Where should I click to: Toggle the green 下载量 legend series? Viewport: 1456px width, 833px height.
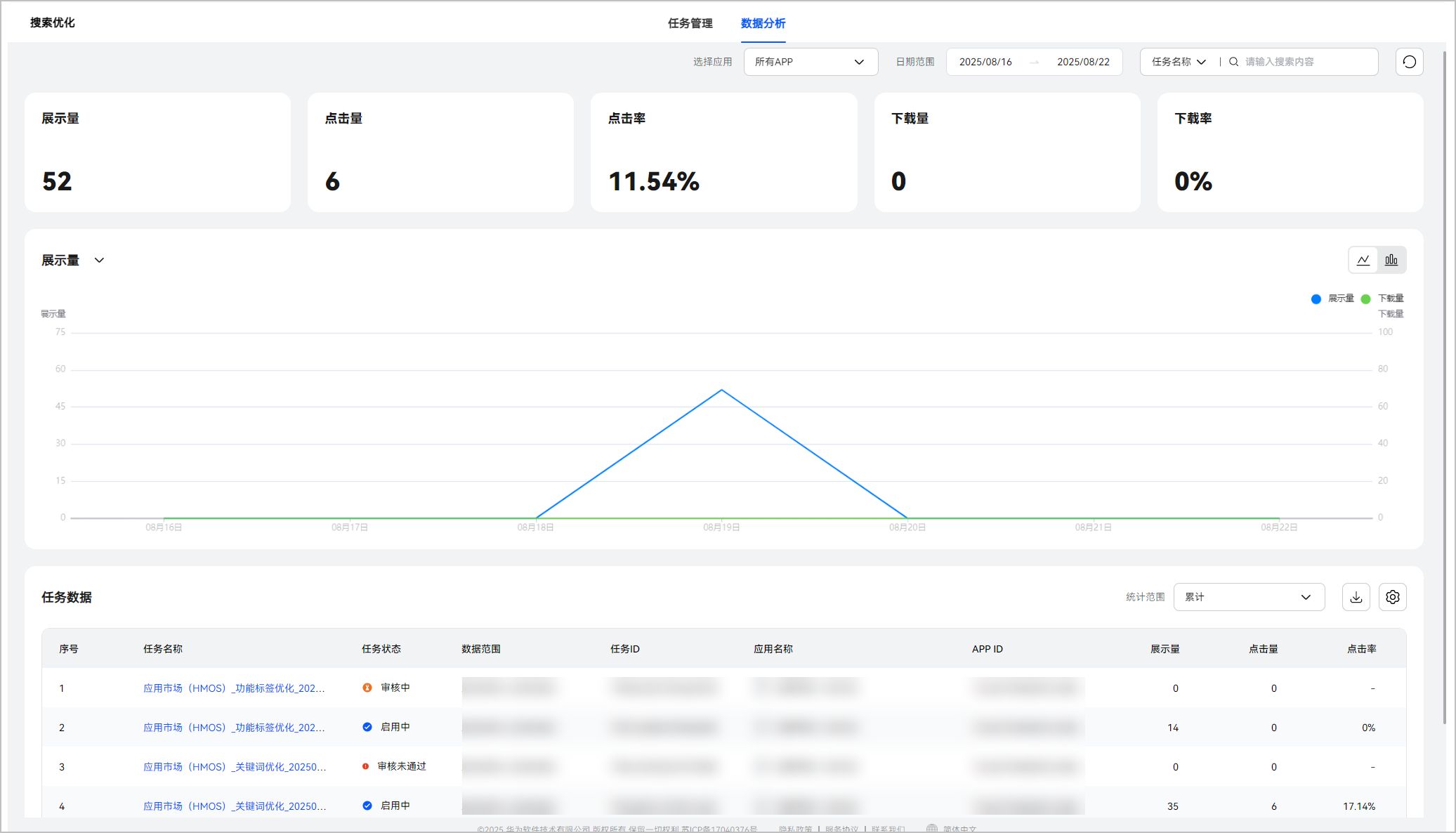tap(1382, 299)
